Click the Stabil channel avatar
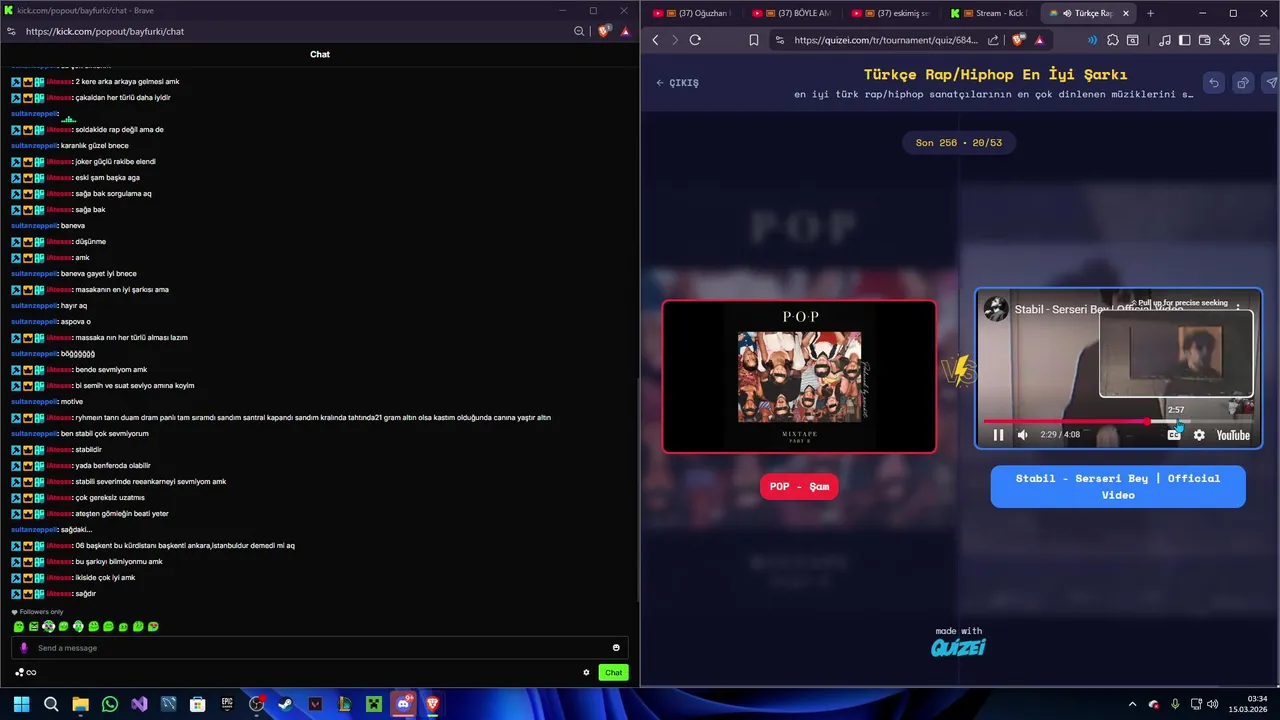 click(x=996, y=309)
